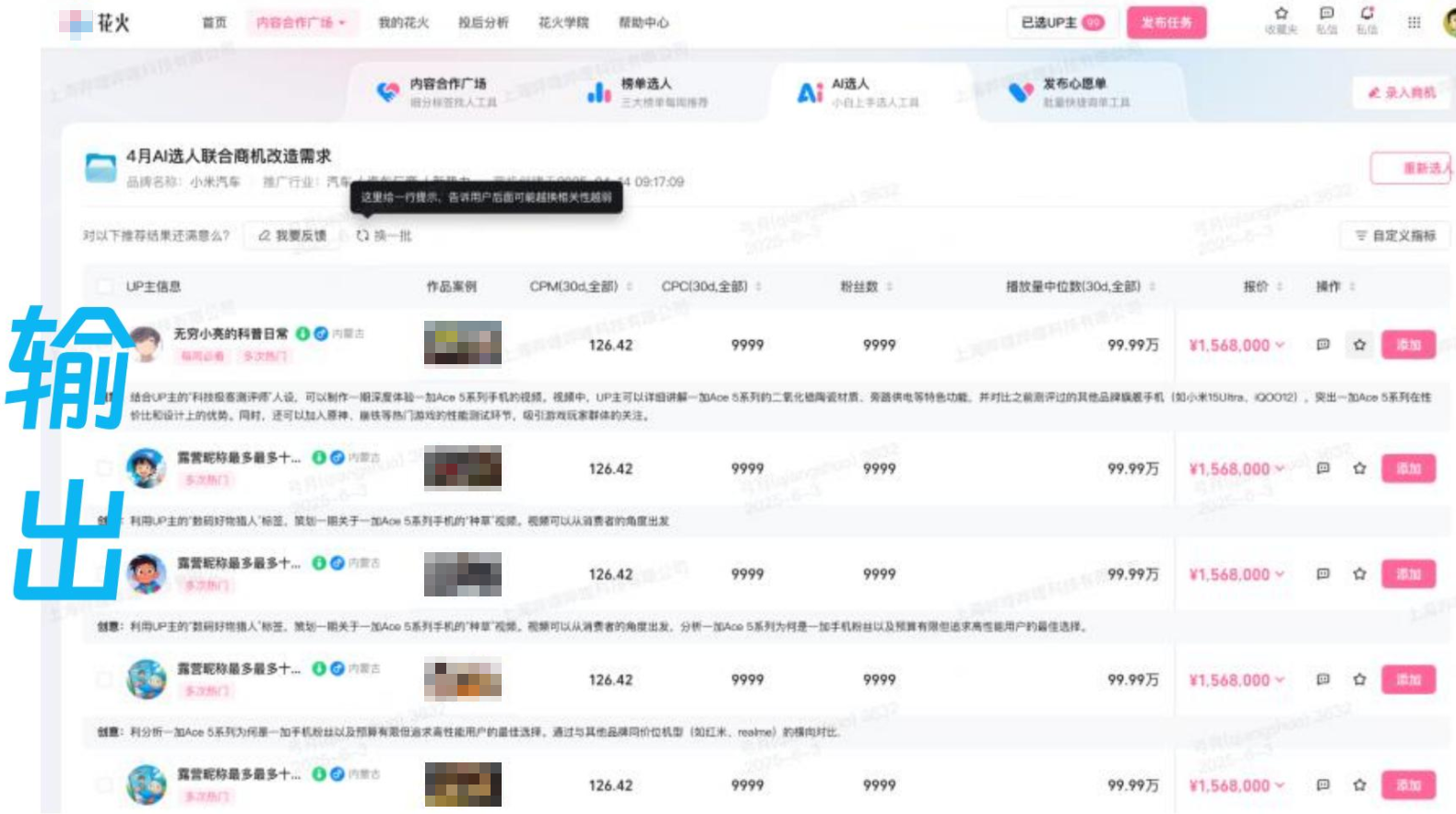Image resolution: width=1456 pixels, height=814 pixels.
Task: Sort by 报价 column arrows
Action: click(x=1280, y=287)
